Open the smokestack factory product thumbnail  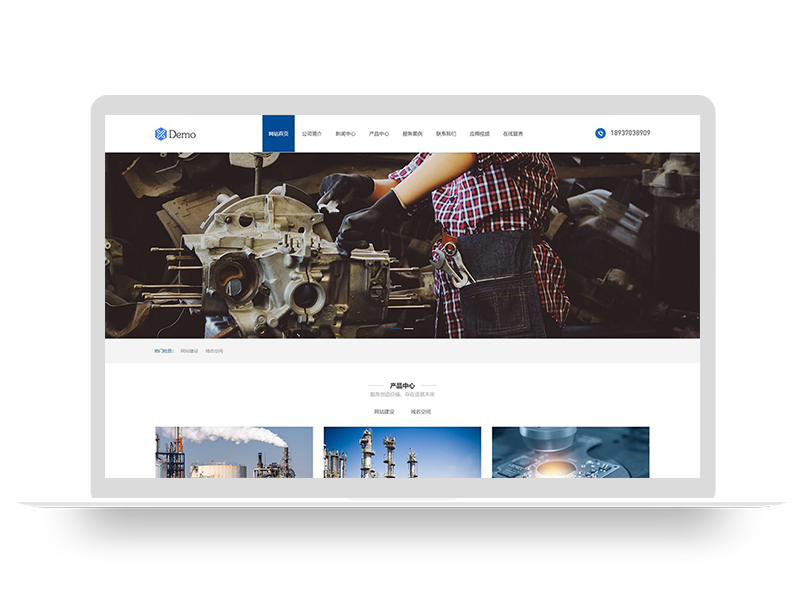click(x=234, y=452)
